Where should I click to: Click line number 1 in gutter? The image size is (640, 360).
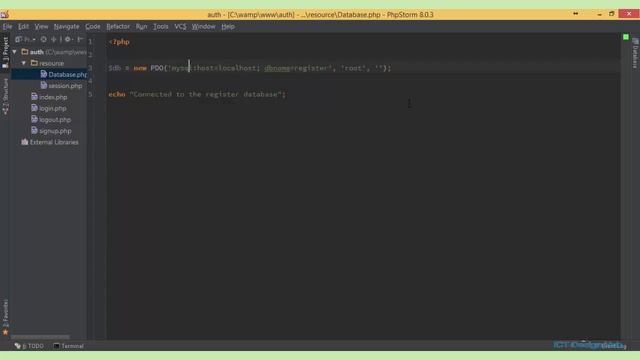(x=90, y=41)
